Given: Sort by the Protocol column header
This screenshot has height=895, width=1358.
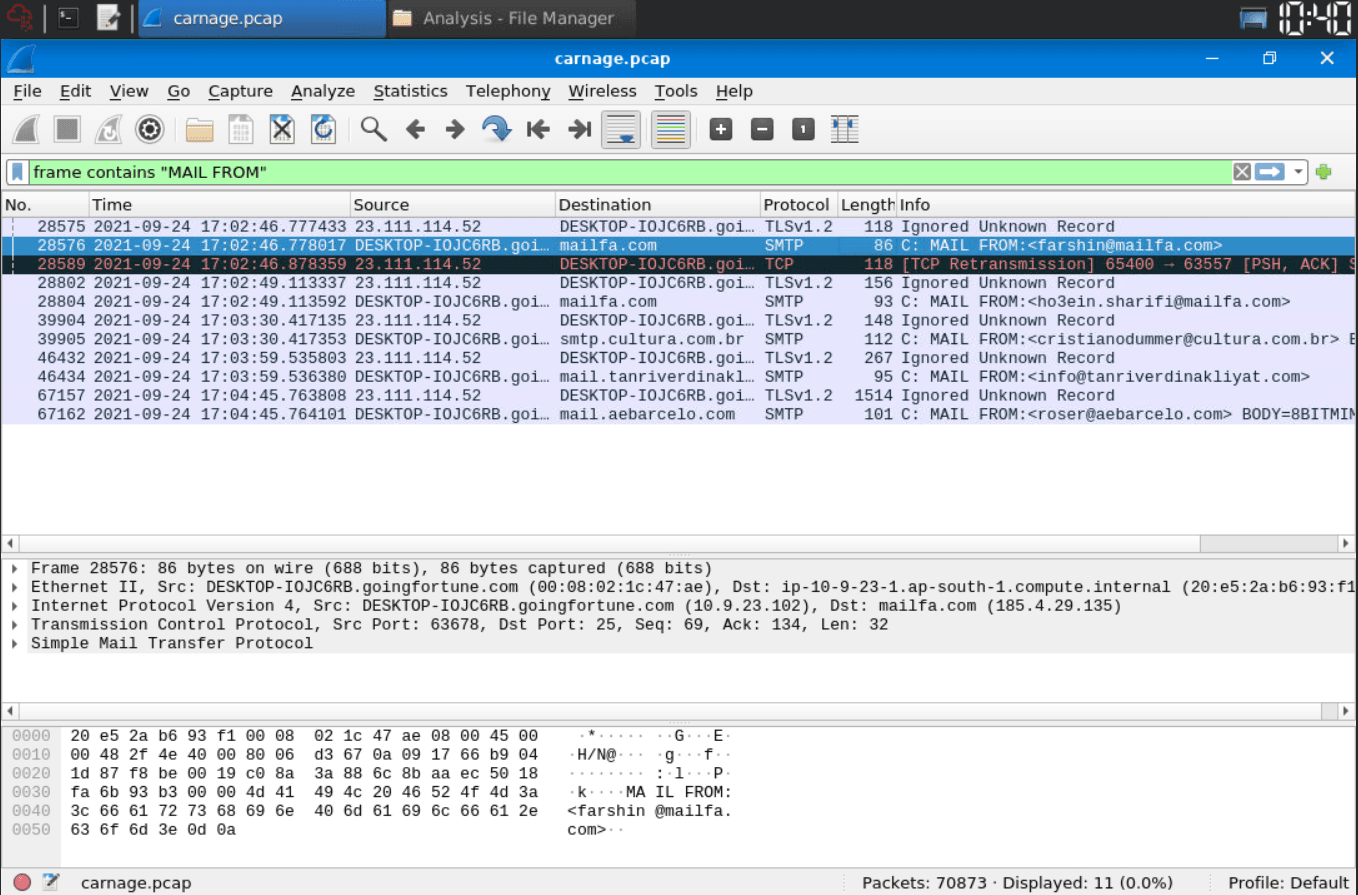Looking at the screenshot, I should (798, 205).
